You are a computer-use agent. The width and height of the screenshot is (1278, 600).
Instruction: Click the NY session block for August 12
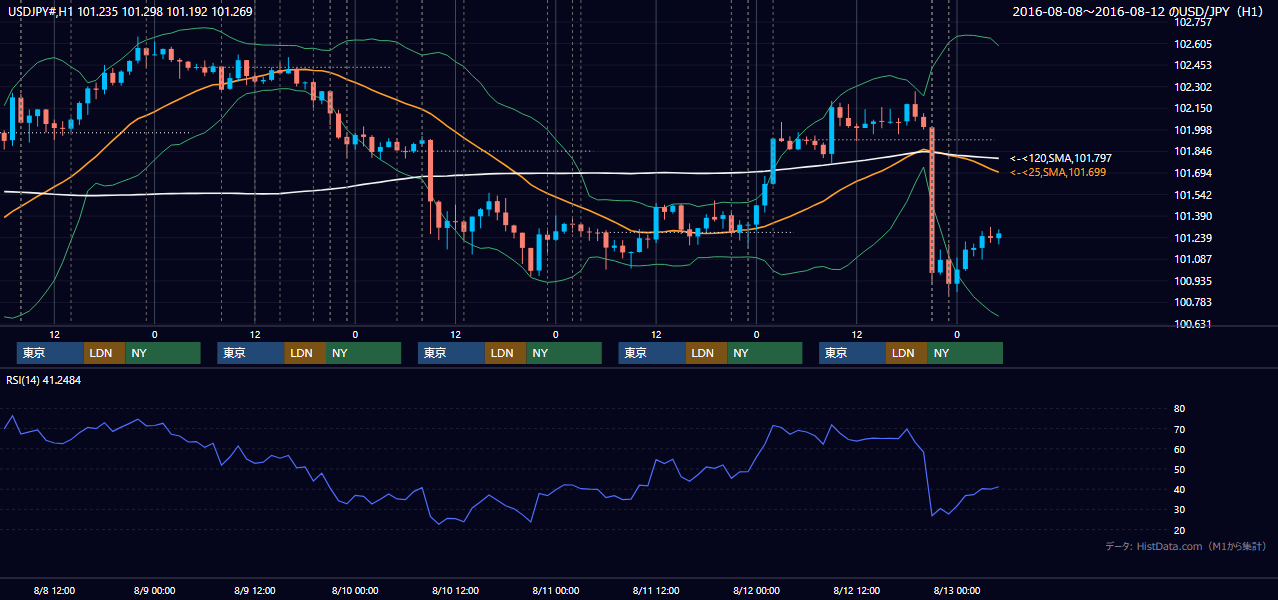[965, 353]
